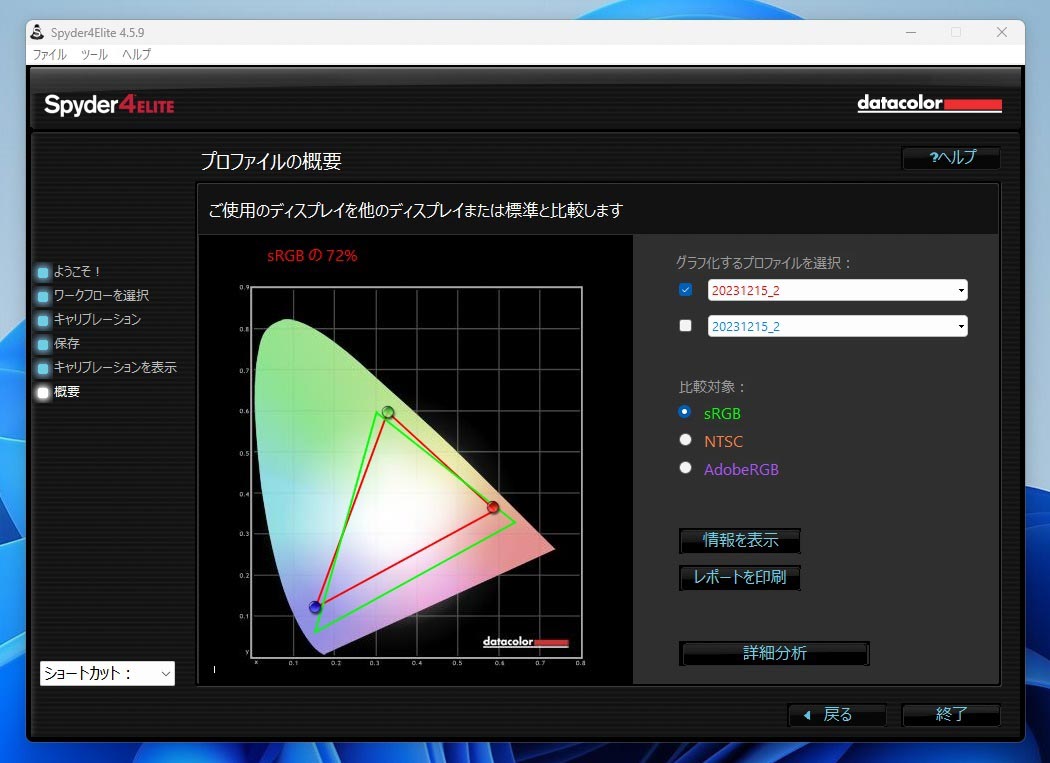Screen dimensions: 1050x763
Task: Go to the ようこそ! workflow step
Action: pos(77,271)
